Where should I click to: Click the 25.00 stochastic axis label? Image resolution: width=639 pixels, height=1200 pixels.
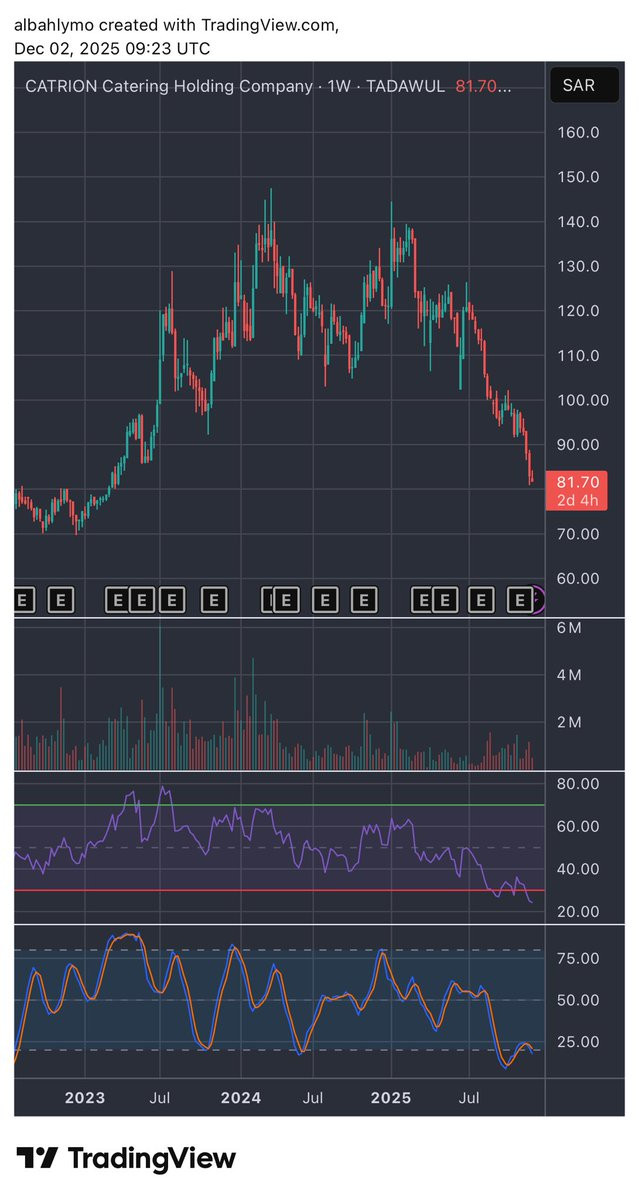pyautogui.click(x=577, y=1042)
